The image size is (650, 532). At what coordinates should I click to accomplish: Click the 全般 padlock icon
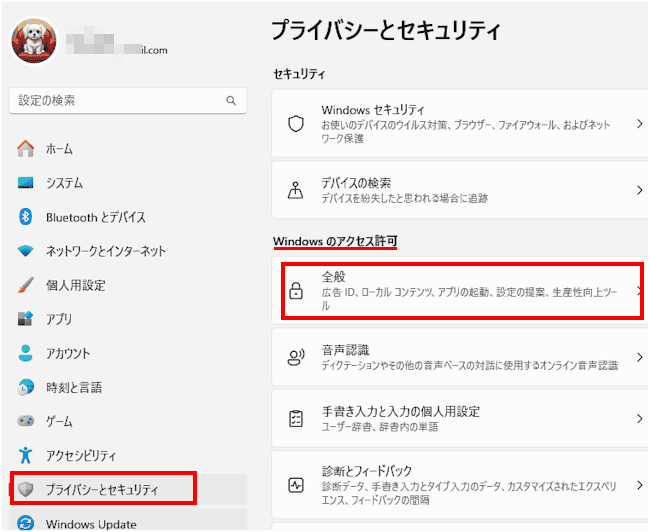[296, 290]
